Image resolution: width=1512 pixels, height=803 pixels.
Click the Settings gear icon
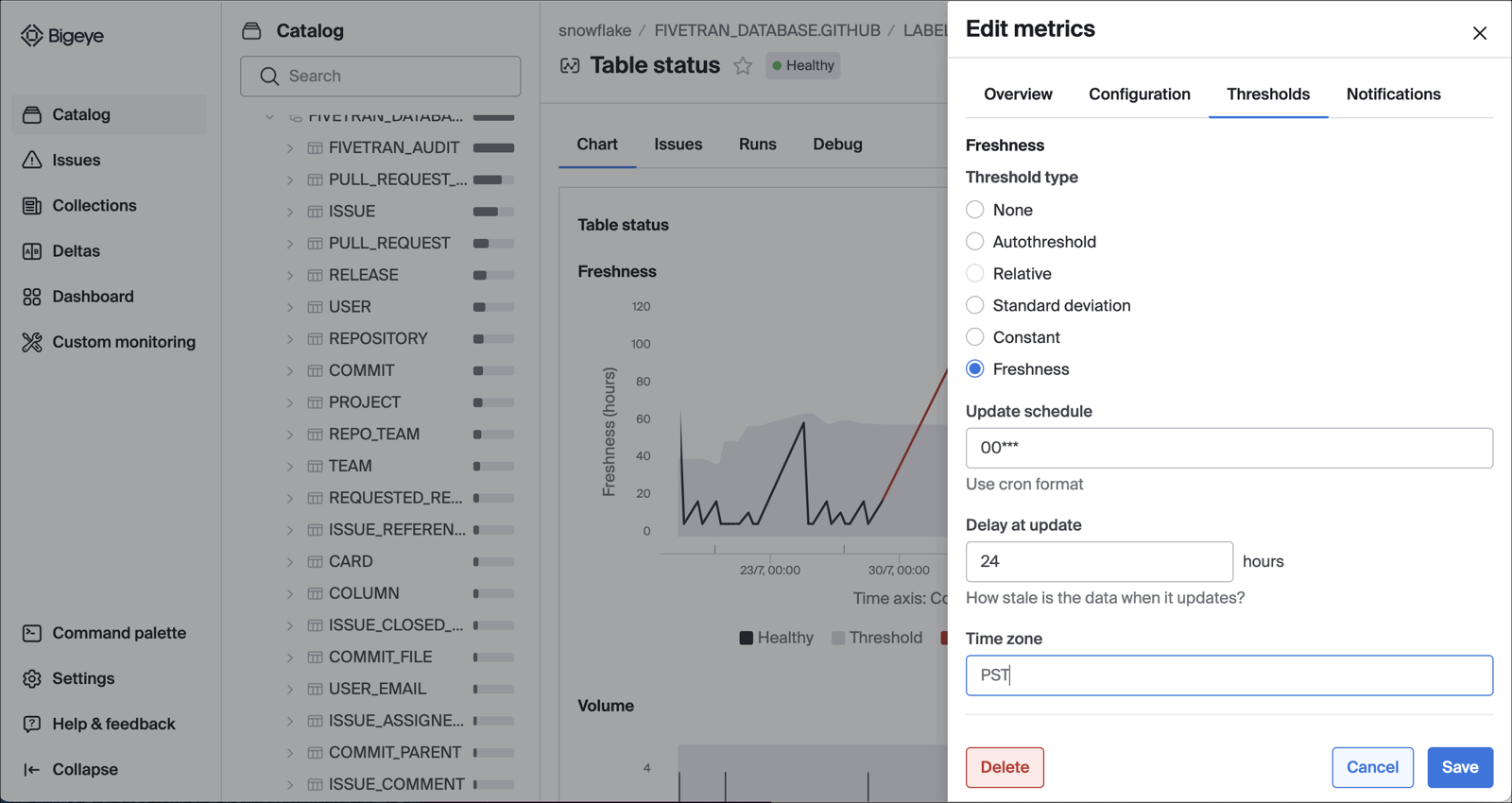(x=32, y=678)
